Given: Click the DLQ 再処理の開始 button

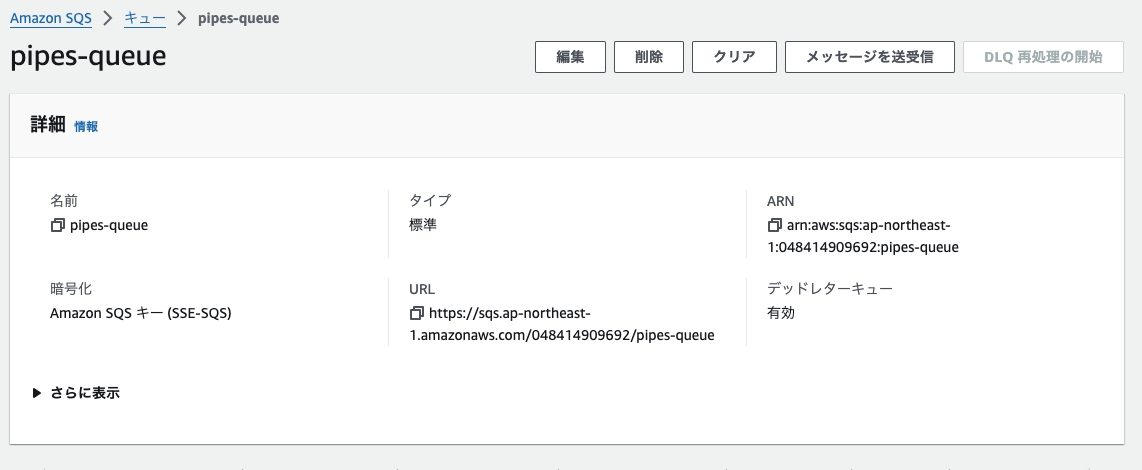Looking at the screenshot, I should coord(1043,57).
